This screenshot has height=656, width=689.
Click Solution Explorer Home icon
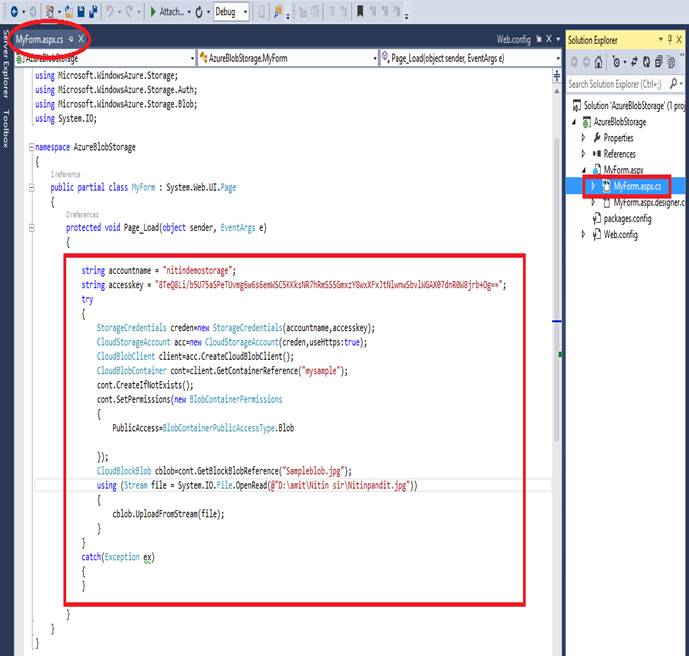pos(598,62)
